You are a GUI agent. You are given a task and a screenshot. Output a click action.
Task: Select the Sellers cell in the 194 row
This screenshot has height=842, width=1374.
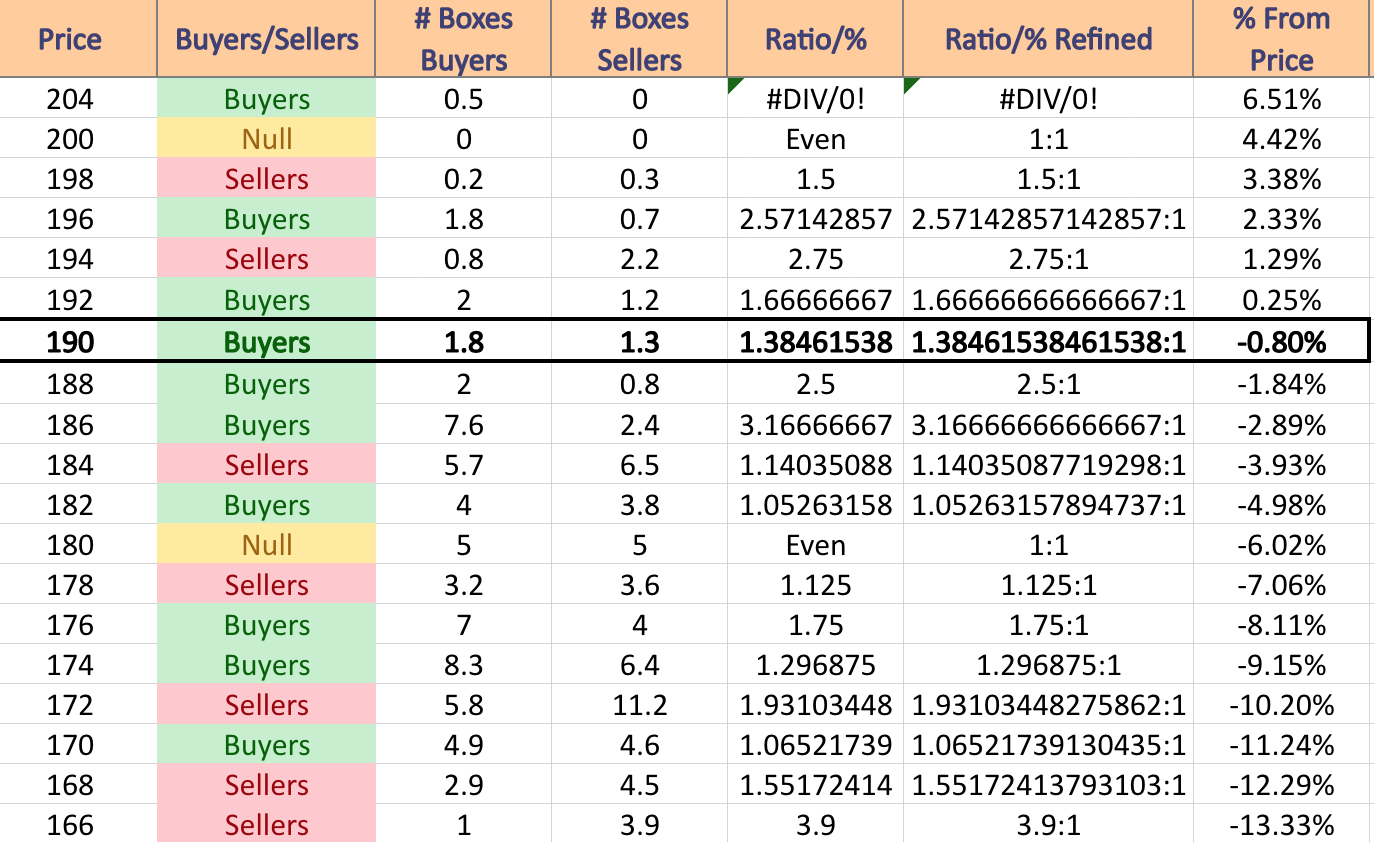click(x=266, y=259)
